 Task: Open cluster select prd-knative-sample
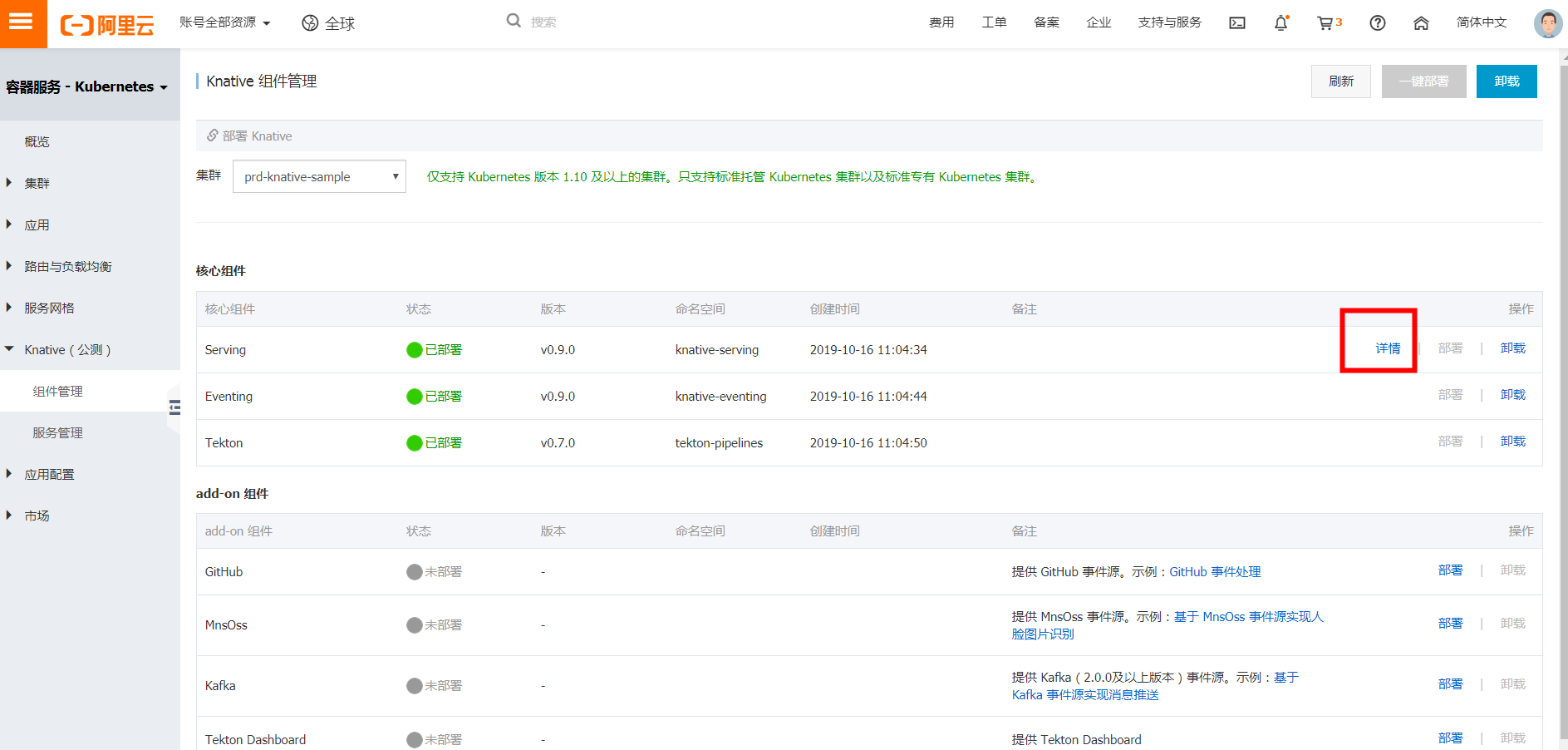319,176
